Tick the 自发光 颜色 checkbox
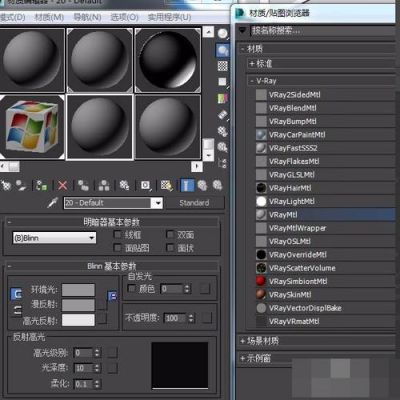 pyautogui.click(x=132, y=288)
